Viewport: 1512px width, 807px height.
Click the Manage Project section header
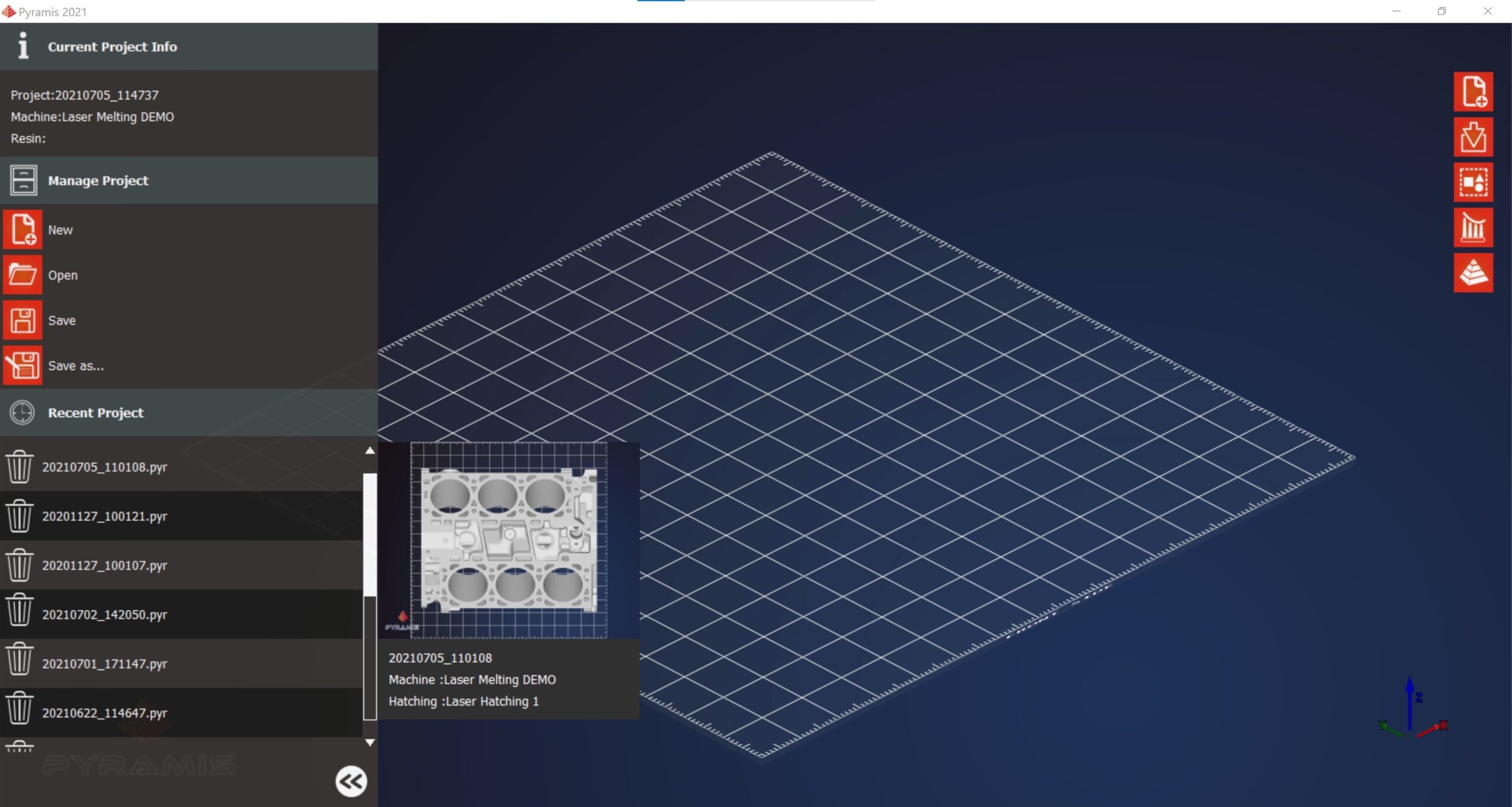[189, 181]
